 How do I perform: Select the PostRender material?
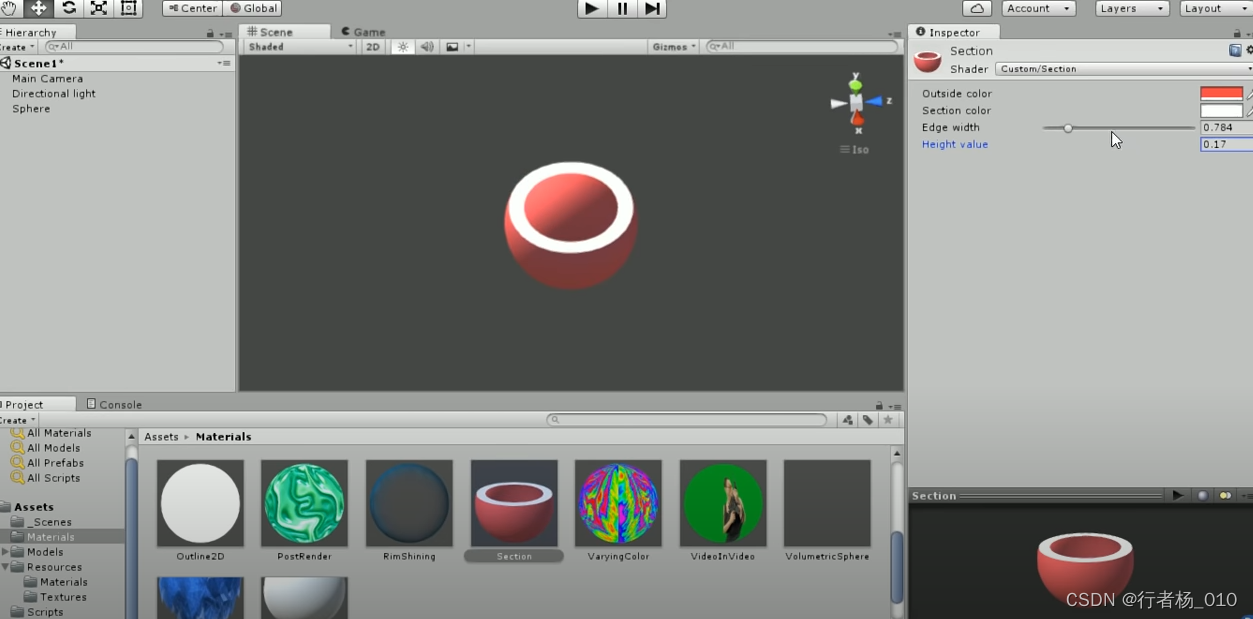(x=304, y=510)
